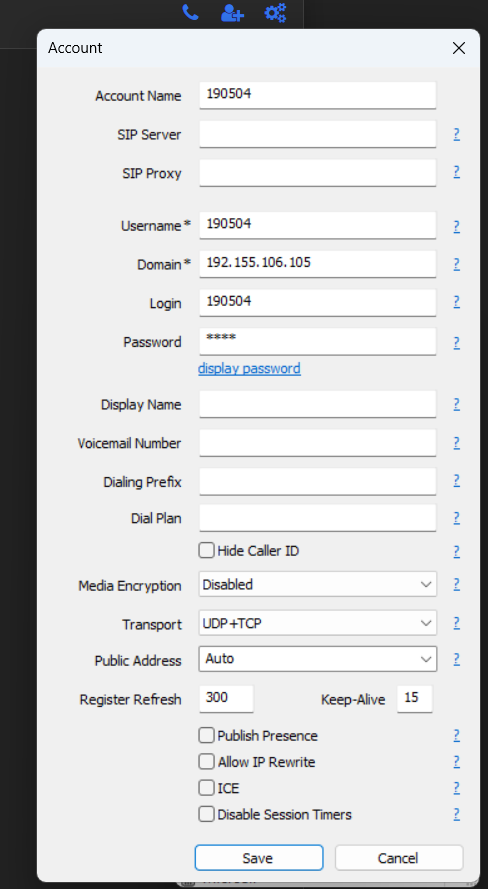Click the phone call icon at top

point(190,12)
